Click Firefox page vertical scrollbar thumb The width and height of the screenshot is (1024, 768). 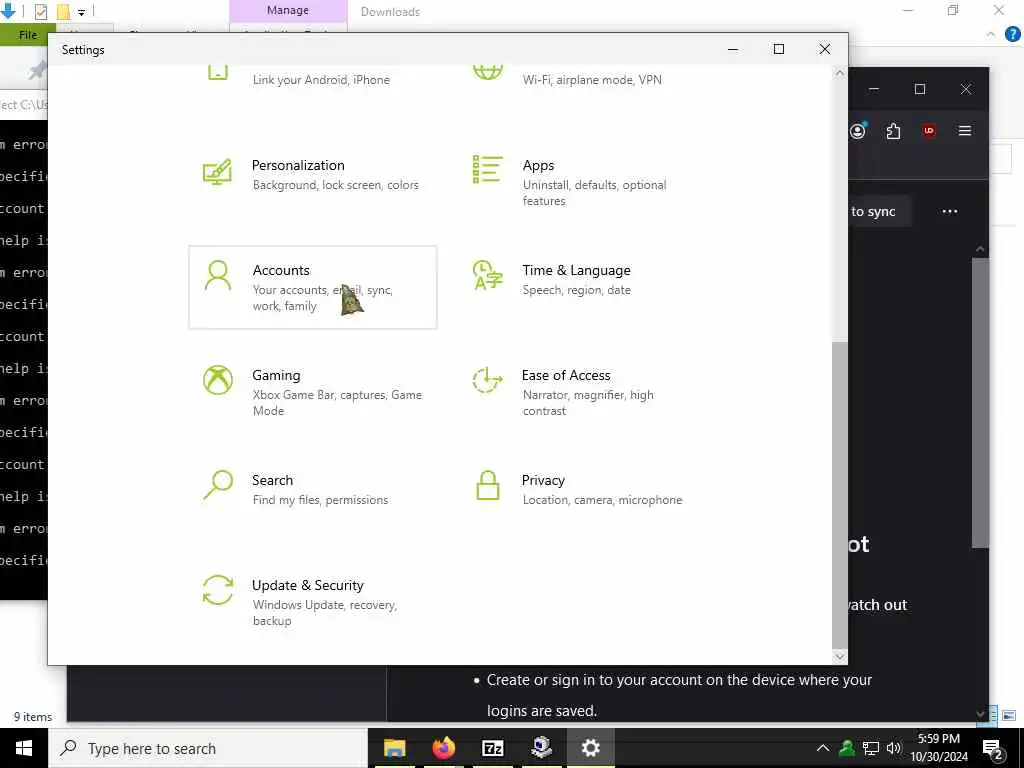[980, 403]
